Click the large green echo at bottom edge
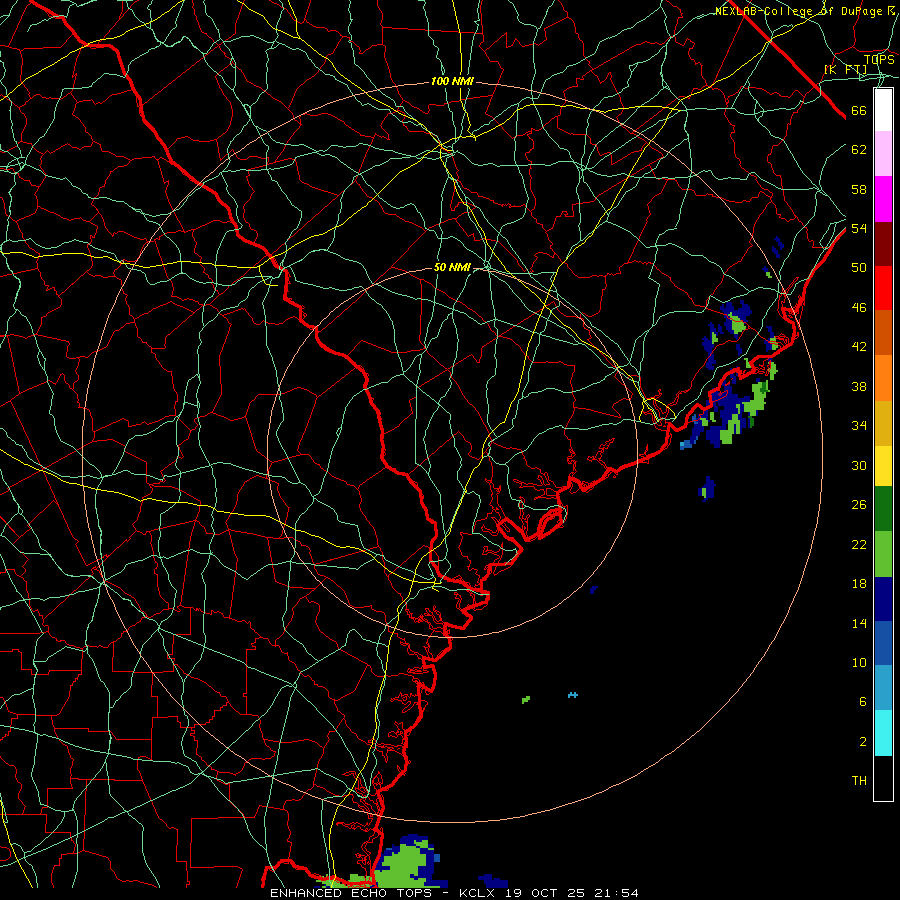 [x=406, y=864]
